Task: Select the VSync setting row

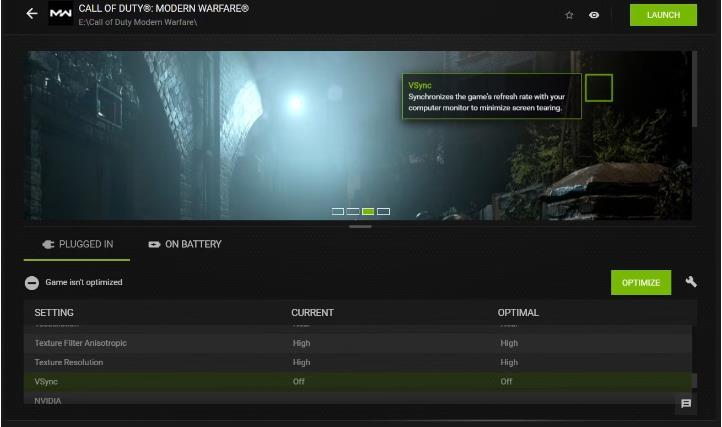Action: (x=357, y=382)
